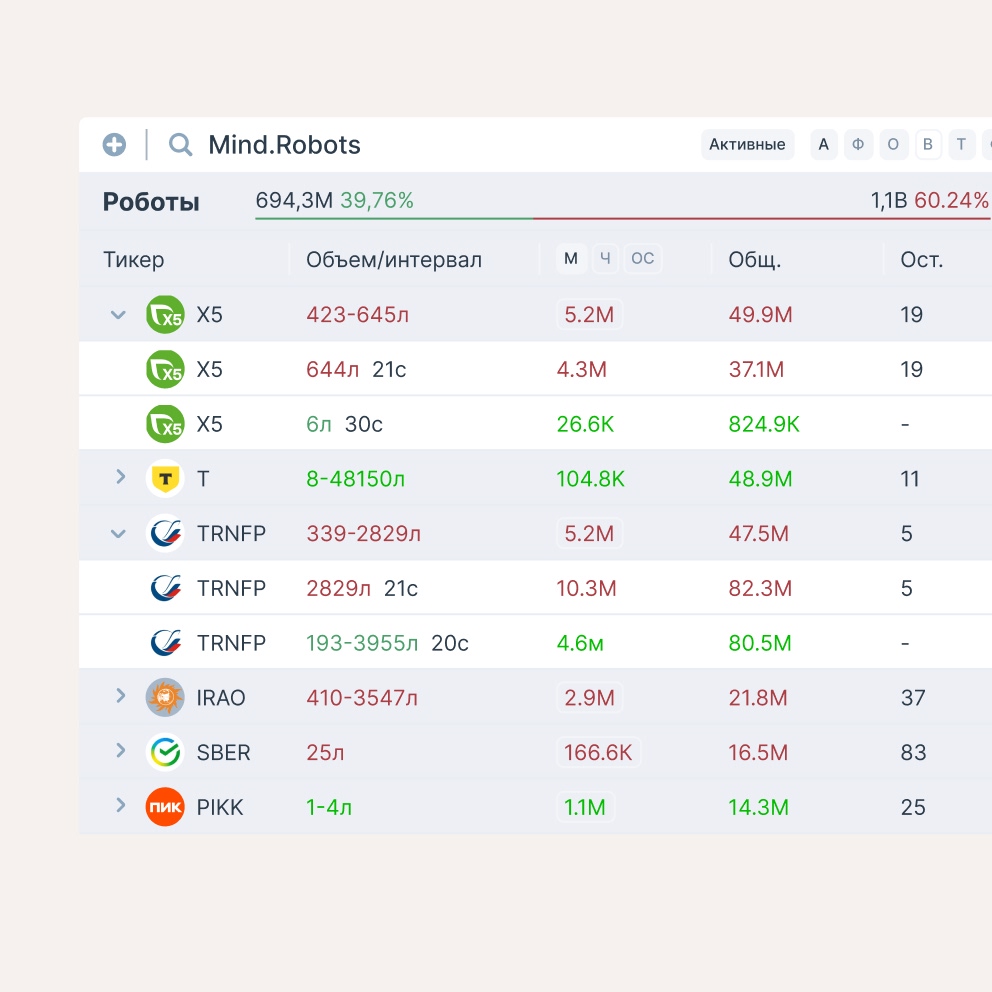
Task: Click the SBER green checkmark logo
Action: [165, 752]
